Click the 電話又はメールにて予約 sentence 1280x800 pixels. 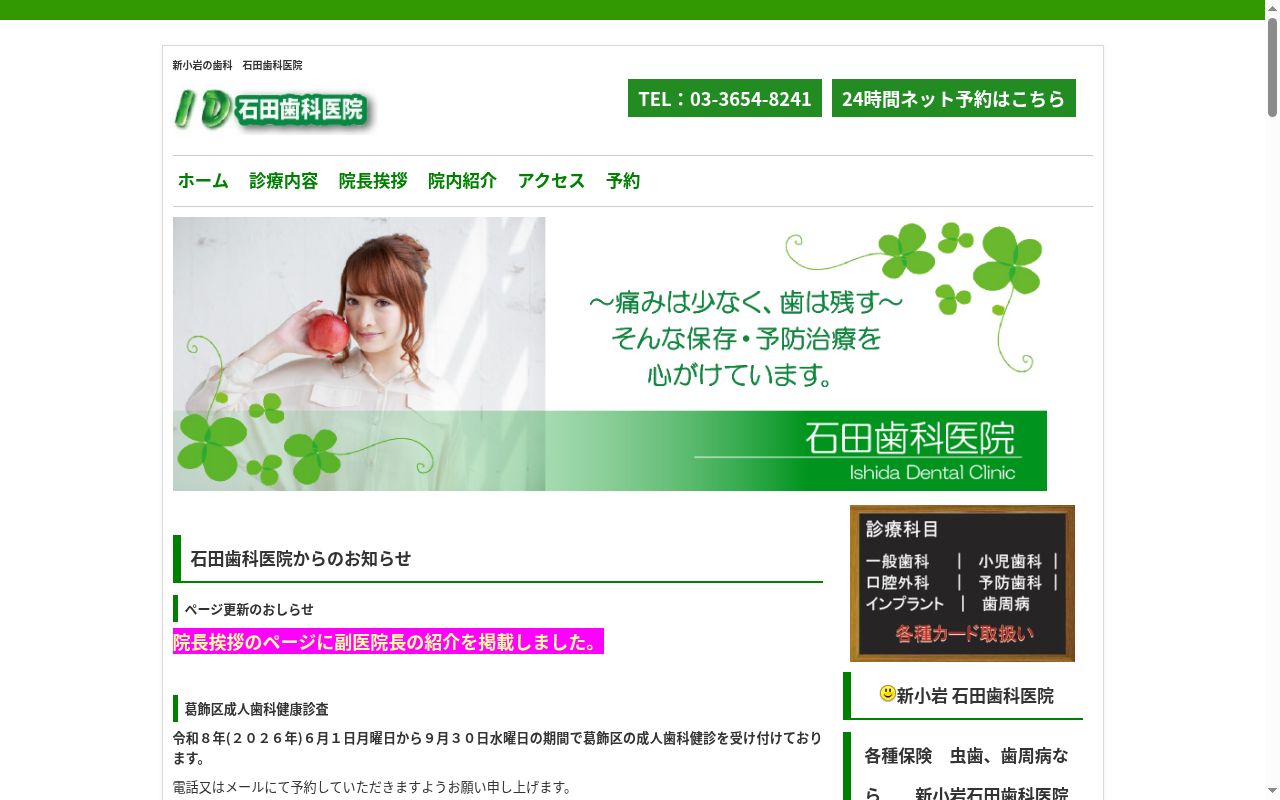[373, 787]
